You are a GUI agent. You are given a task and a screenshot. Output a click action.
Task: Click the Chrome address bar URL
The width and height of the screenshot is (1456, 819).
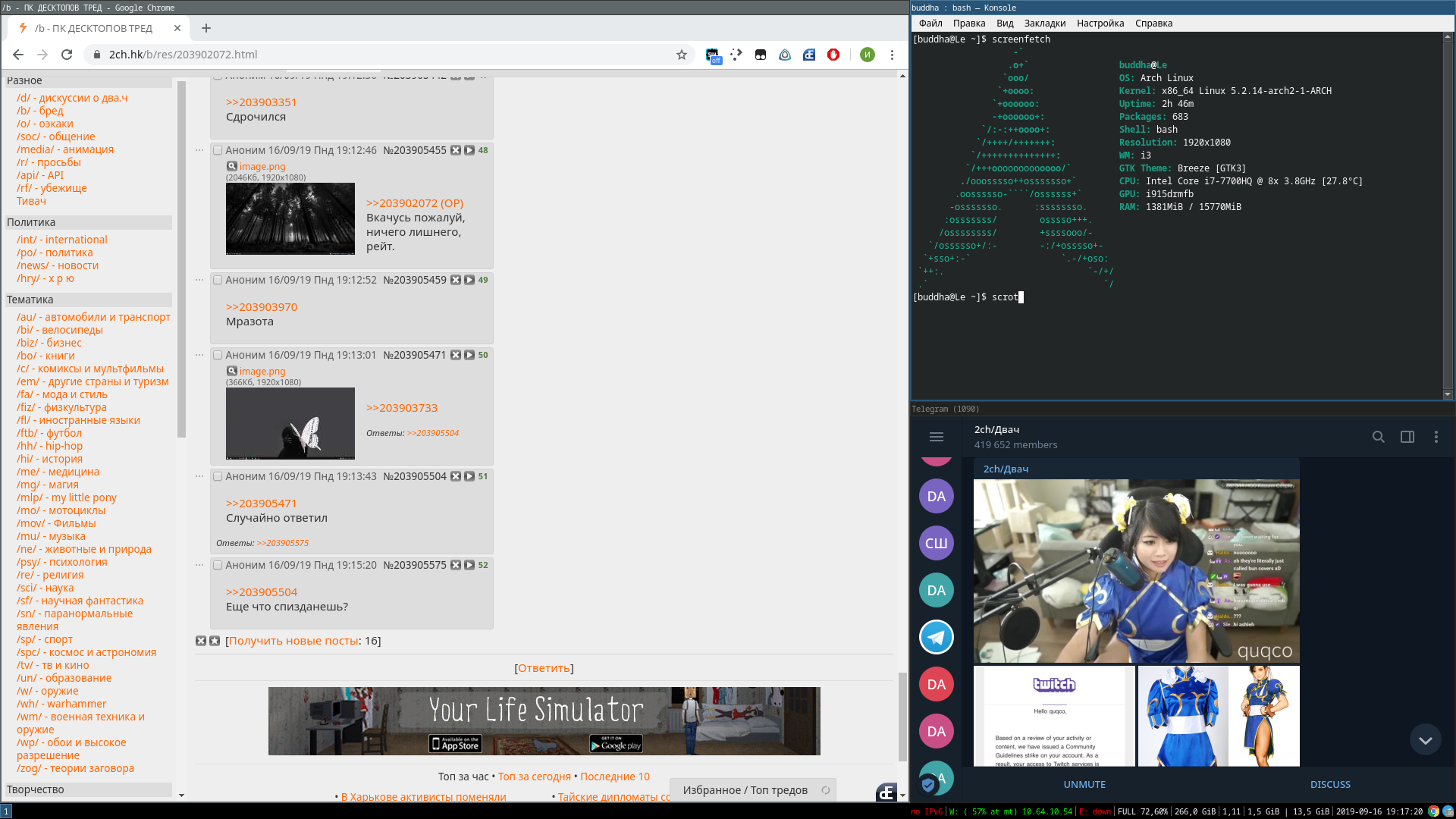[183, 55]
